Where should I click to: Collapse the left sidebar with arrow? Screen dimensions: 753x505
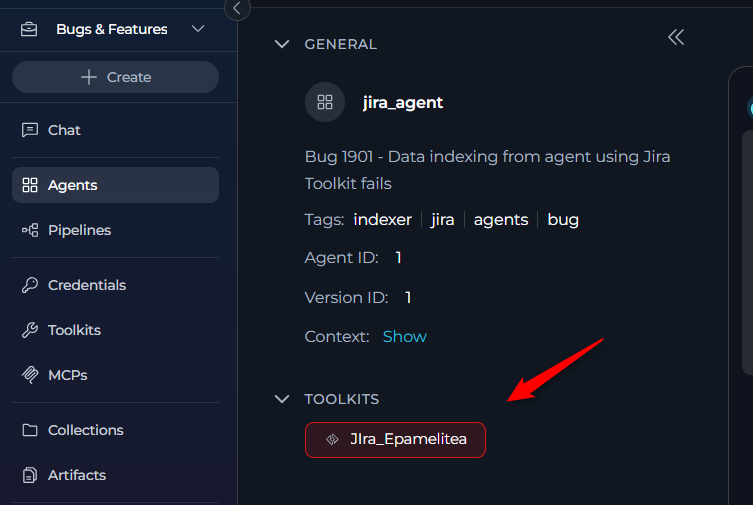point(237,8)
